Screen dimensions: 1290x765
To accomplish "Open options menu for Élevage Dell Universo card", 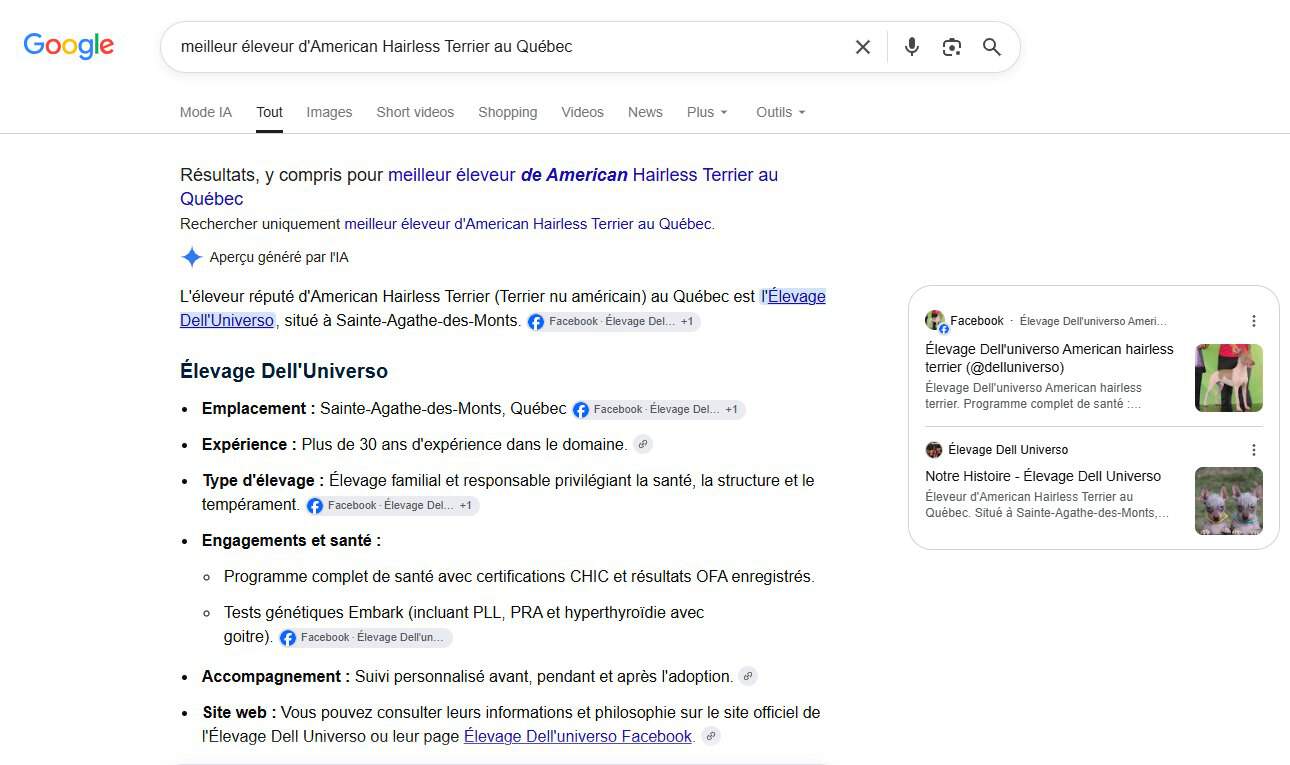I will click(x=1254, y=450).
